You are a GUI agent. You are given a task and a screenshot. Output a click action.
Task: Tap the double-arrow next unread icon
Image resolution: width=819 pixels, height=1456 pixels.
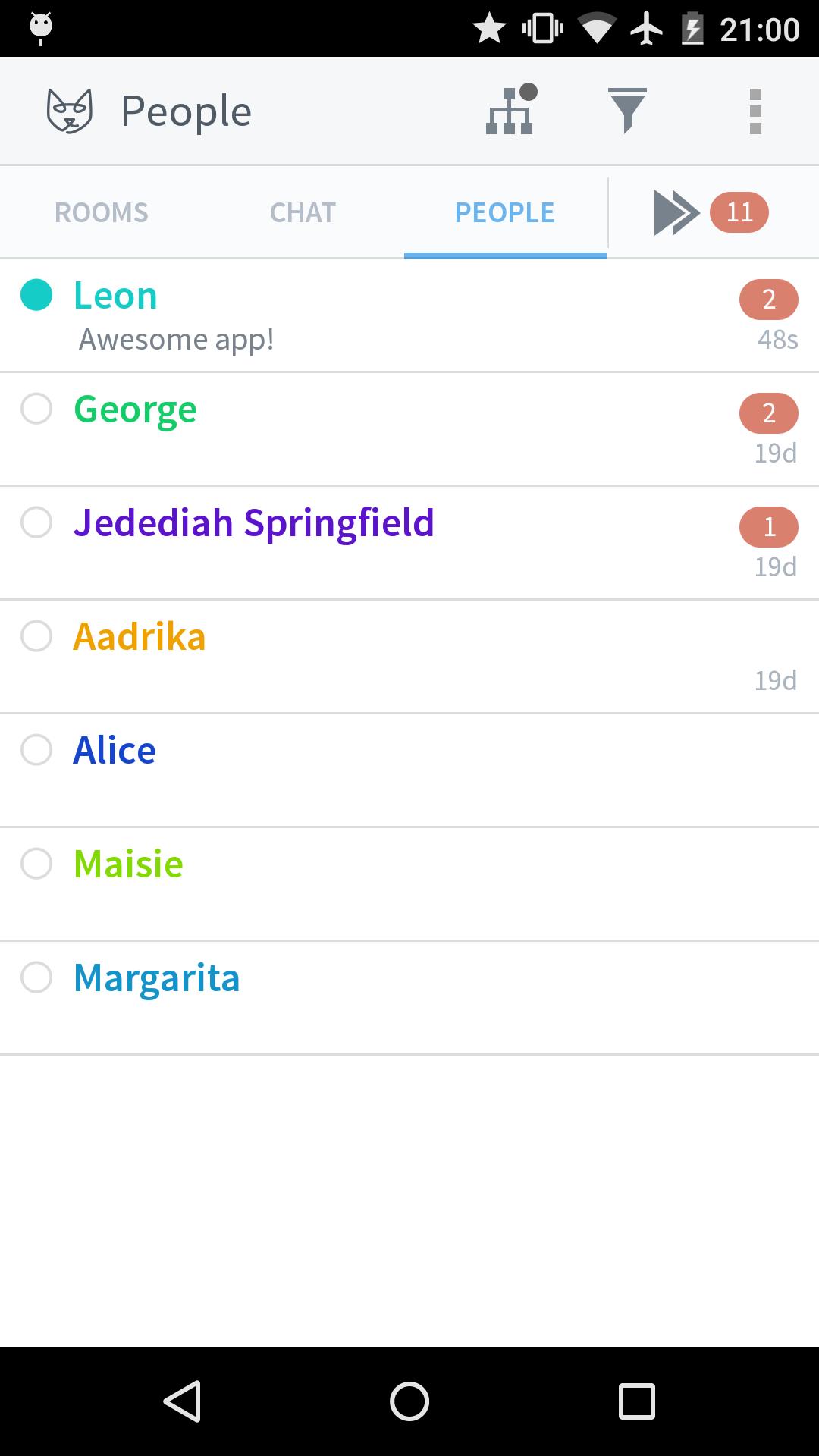coord(675,213)
